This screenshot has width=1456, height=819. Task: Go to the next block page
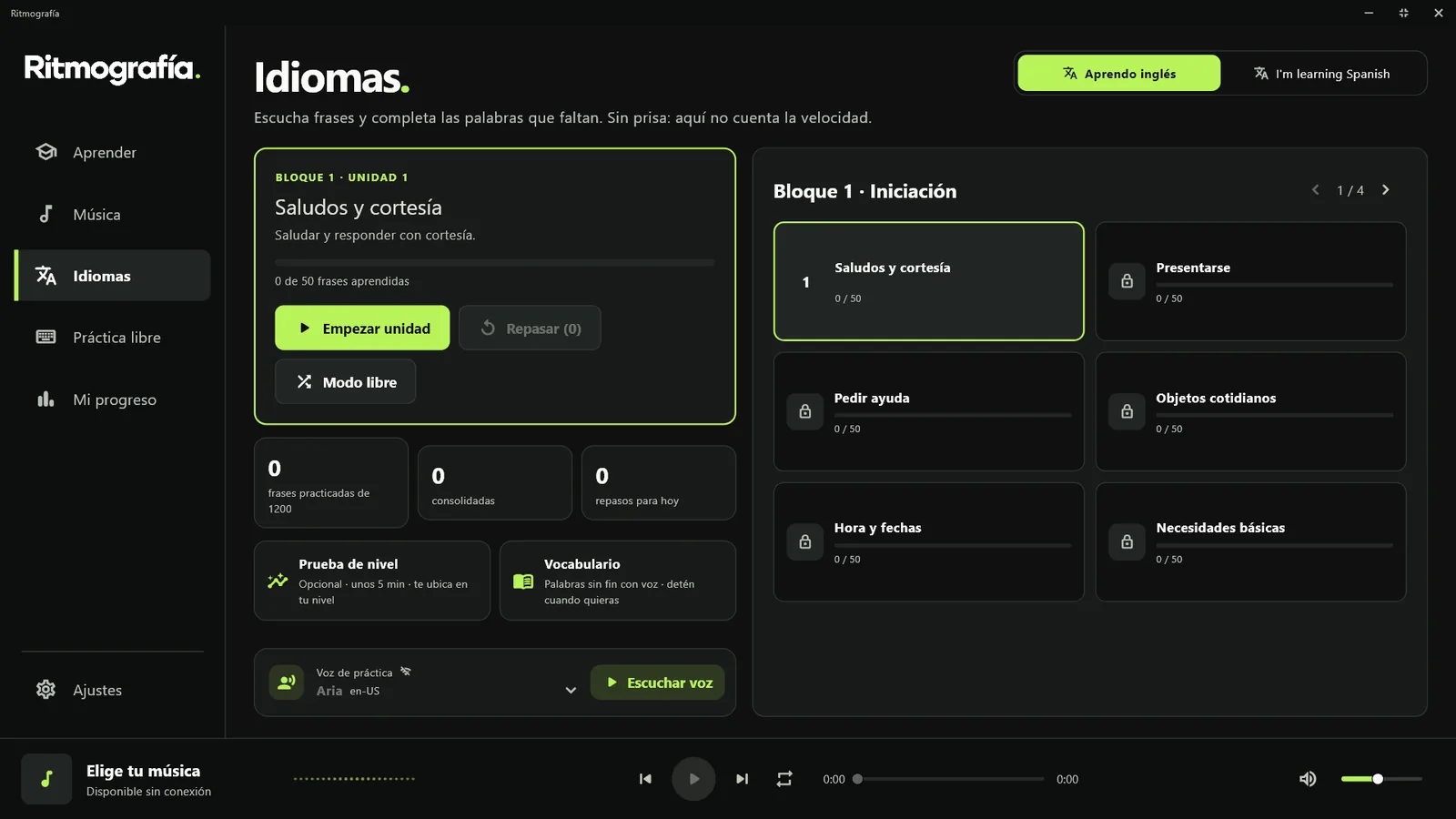pos(1386,190)
